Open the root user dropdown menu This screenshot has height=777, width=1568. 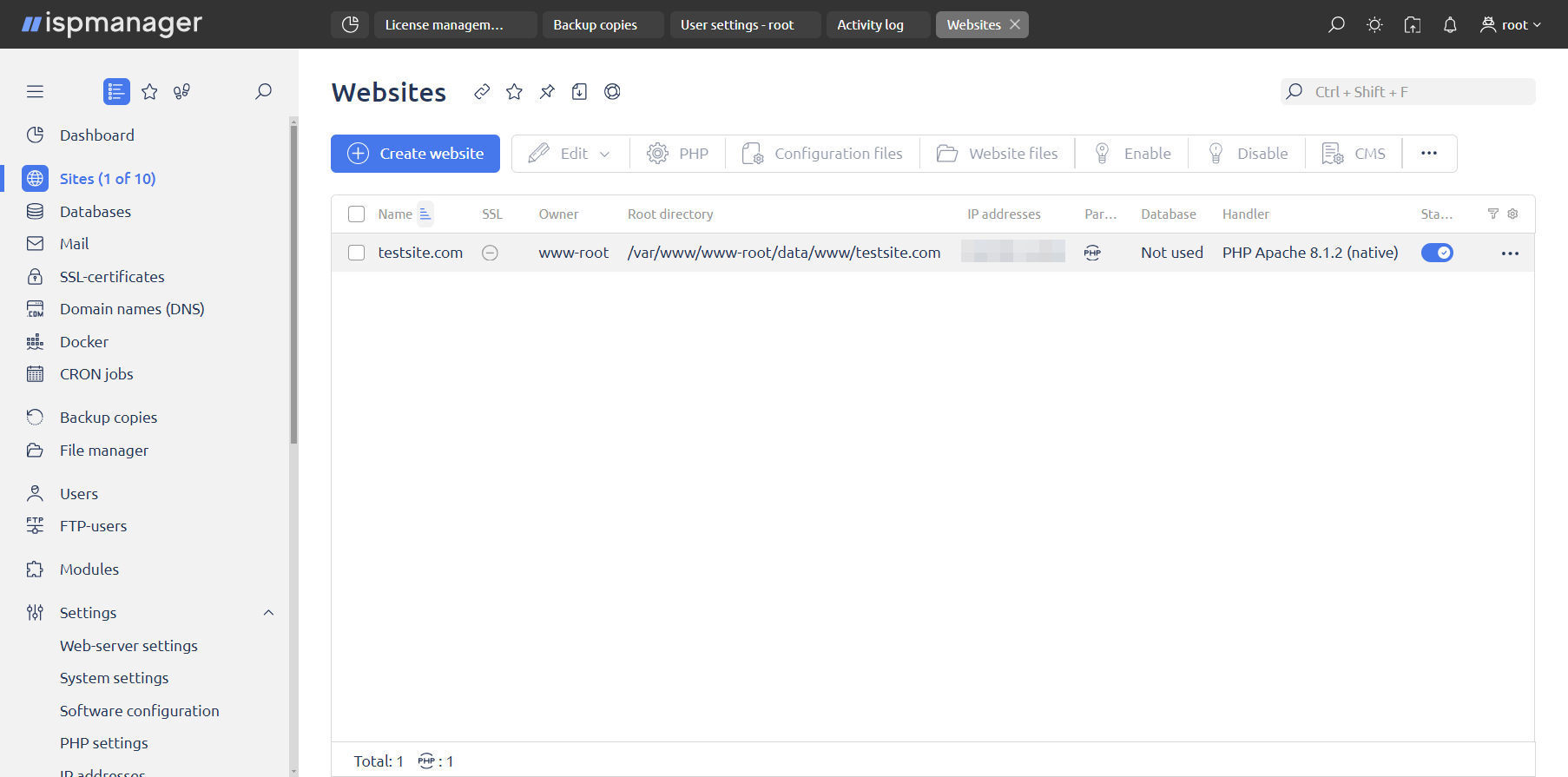1512,25
